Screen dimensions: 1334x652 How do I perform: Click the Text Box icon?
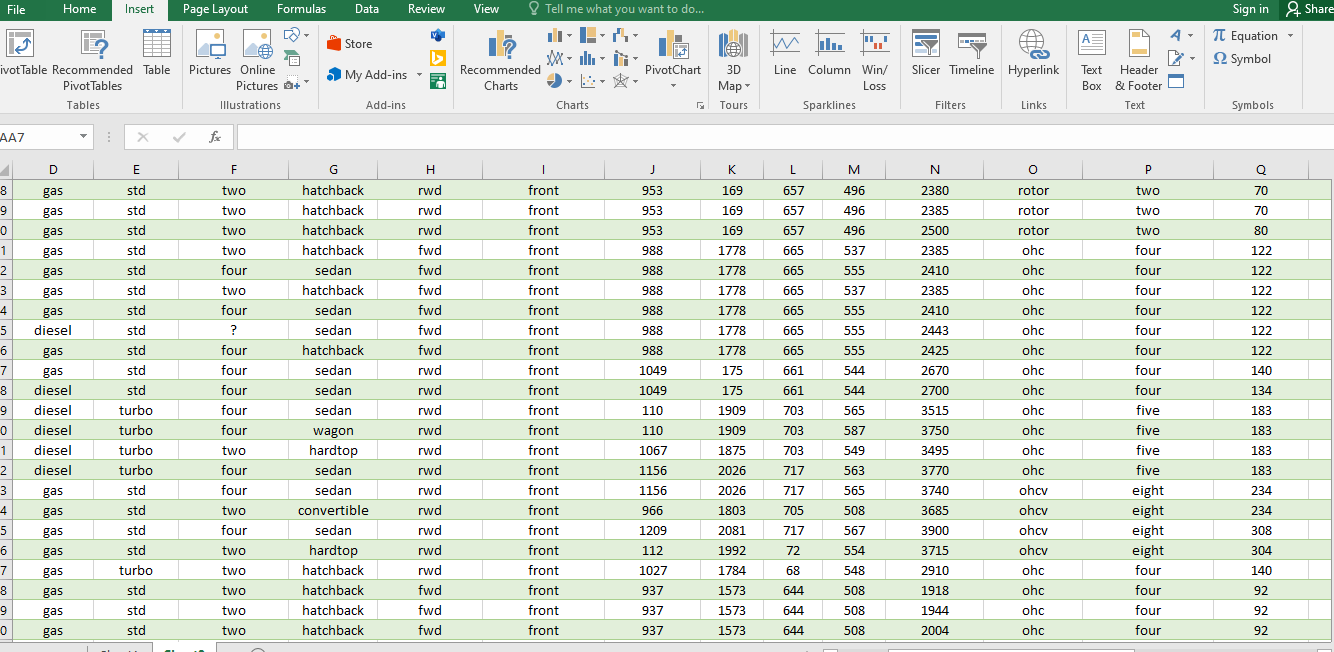pyautogui.click(x=1091, y=60)
